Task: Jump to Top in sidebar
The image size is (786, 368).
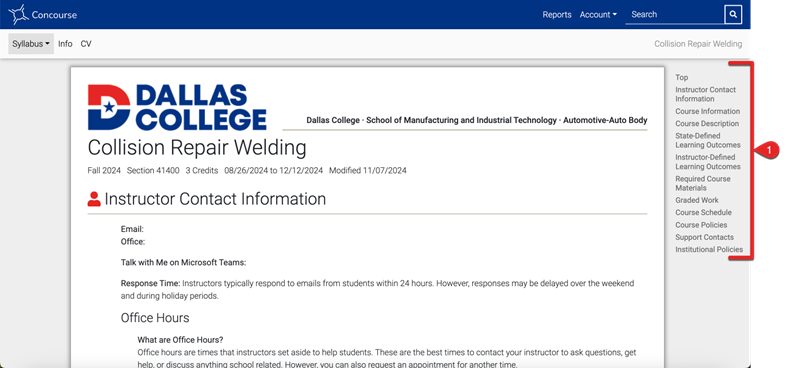Action: (x=681, y=77)
